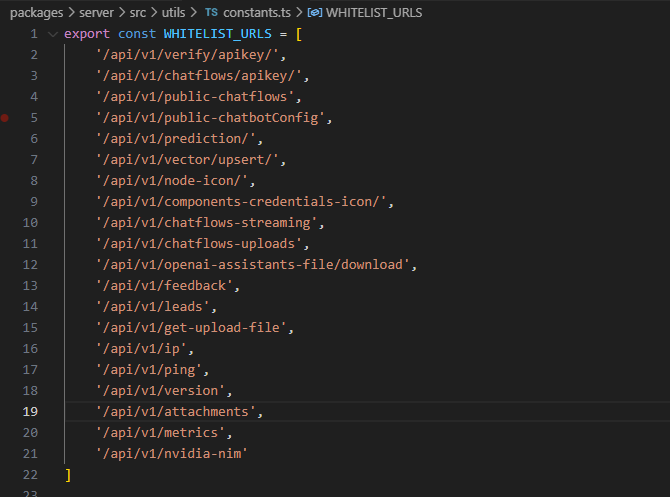Click the closing bracket on line 22
The height and width of the screenshot is (497, 670).
[68, 474]
